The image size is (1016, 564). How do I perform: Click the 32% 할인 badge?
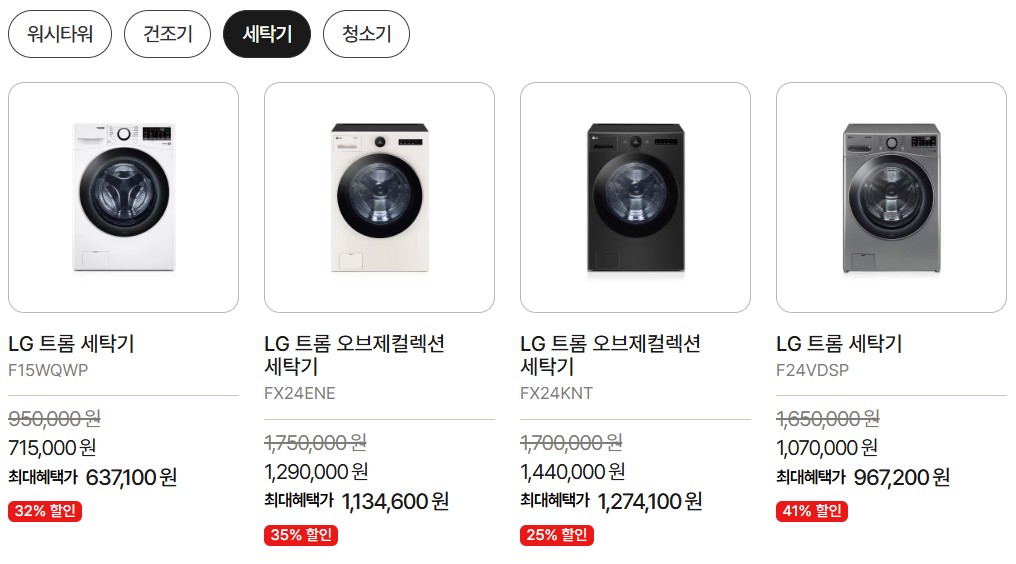45,511
